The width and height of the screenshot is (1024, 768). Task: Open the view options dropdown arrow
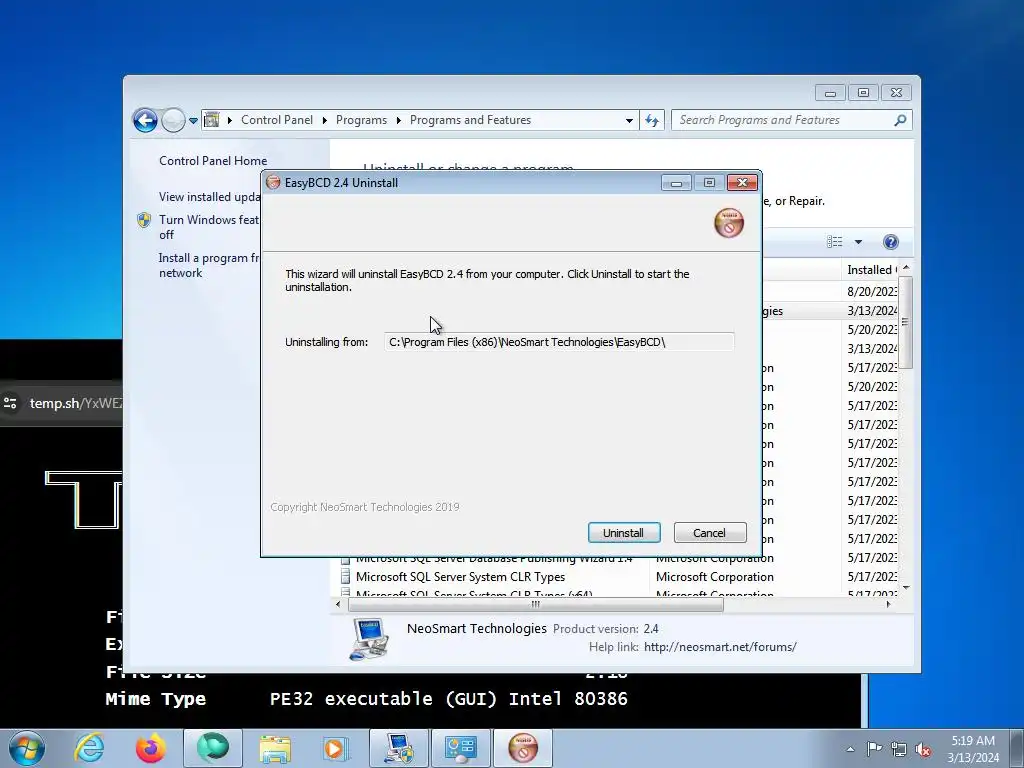[858, 242]
